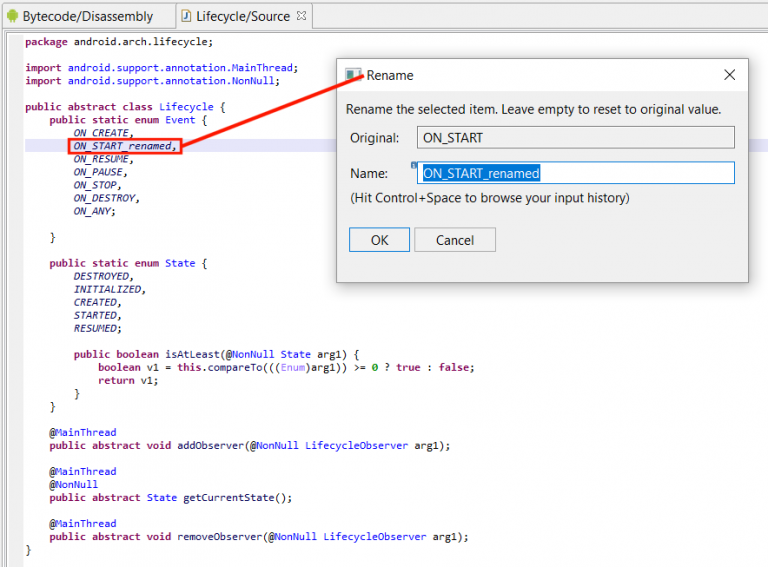Cancel the rename dialog
The height and width of the screenshot is (567, 768).
click(x=455, y=240)
